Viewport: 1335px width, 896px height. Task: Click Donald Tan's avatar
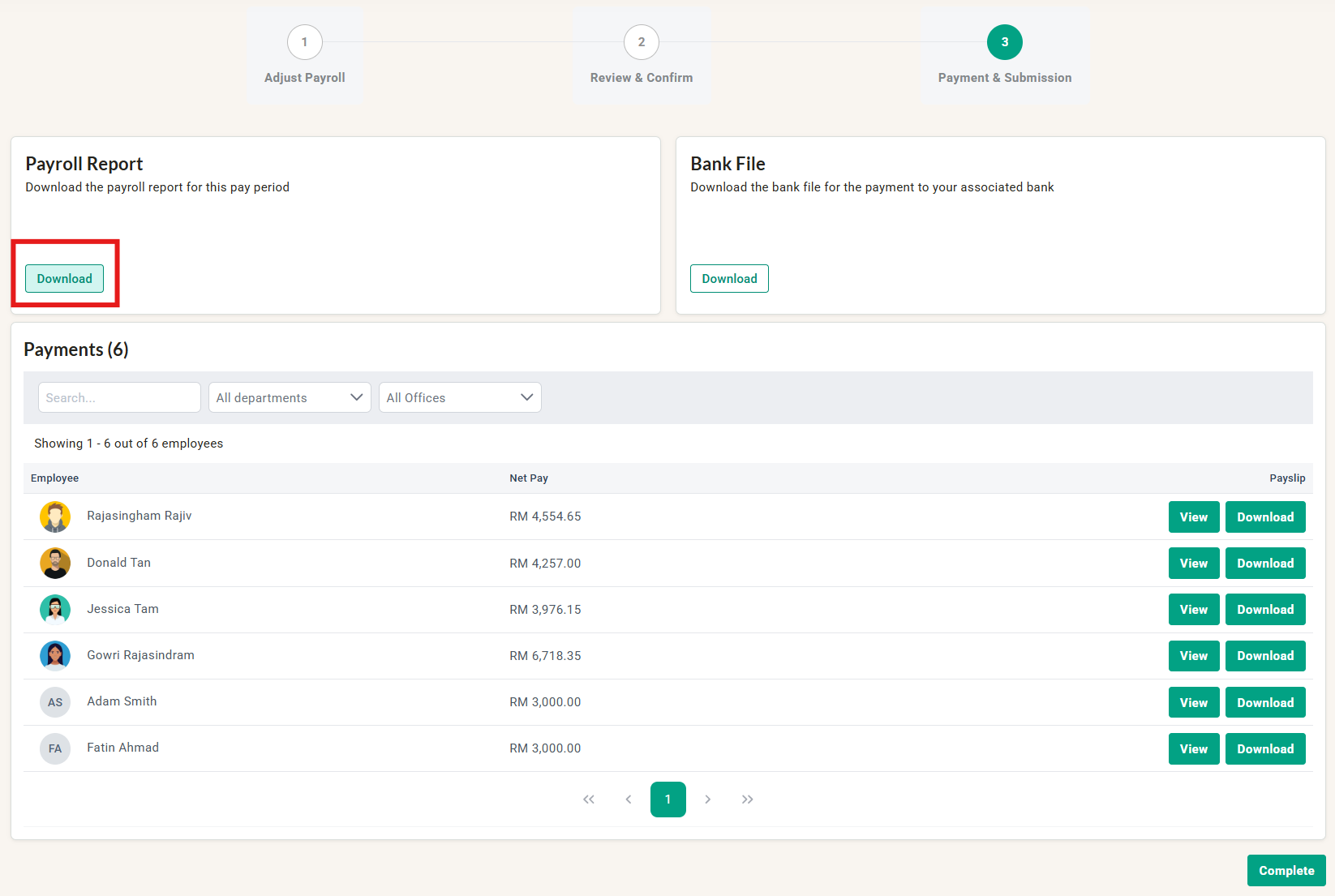point(55,563)
